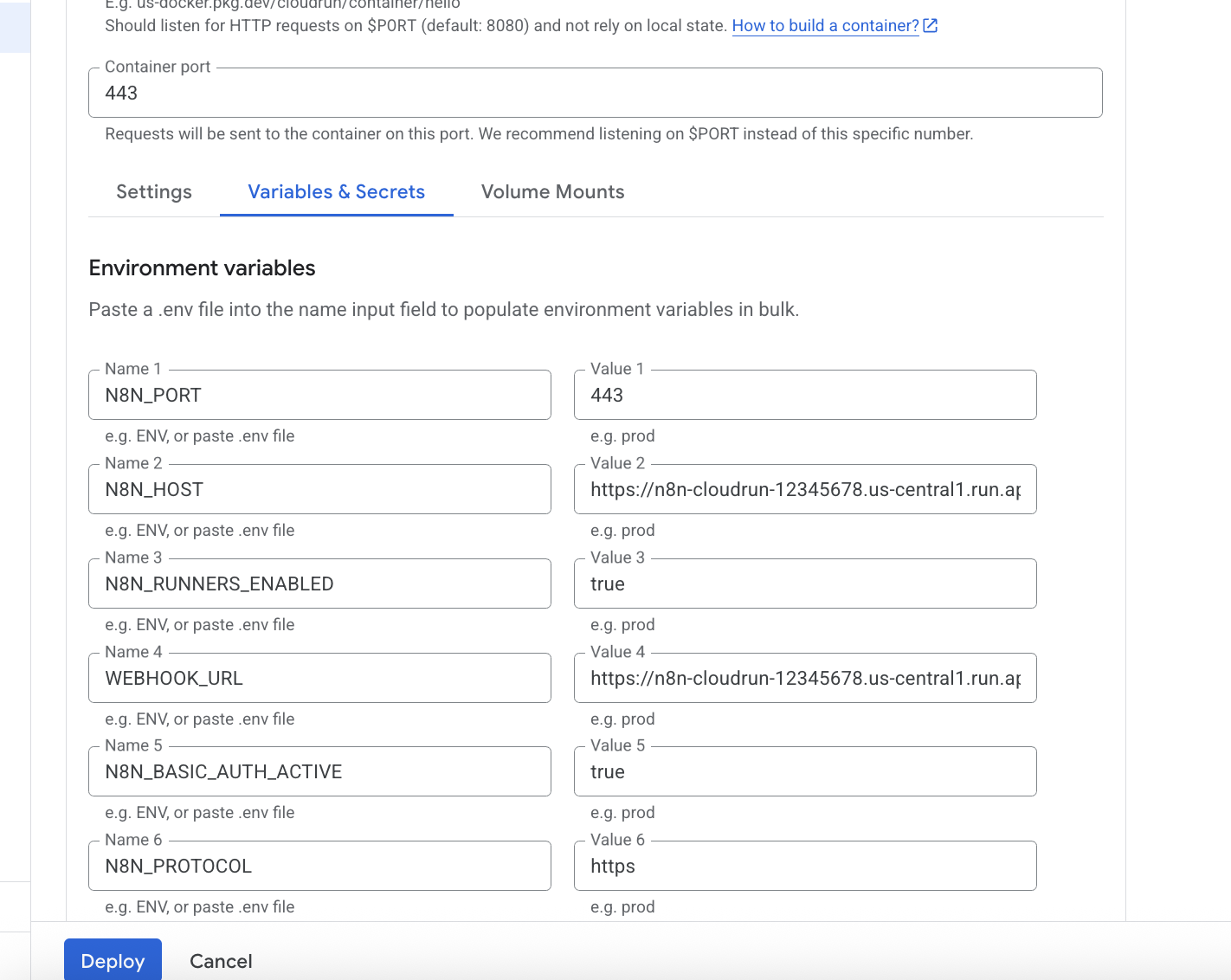The image size is (1231, 980).
Task: Click the Value 1 field containing 443
Action: pyautogui.click(x=805, y=395)
